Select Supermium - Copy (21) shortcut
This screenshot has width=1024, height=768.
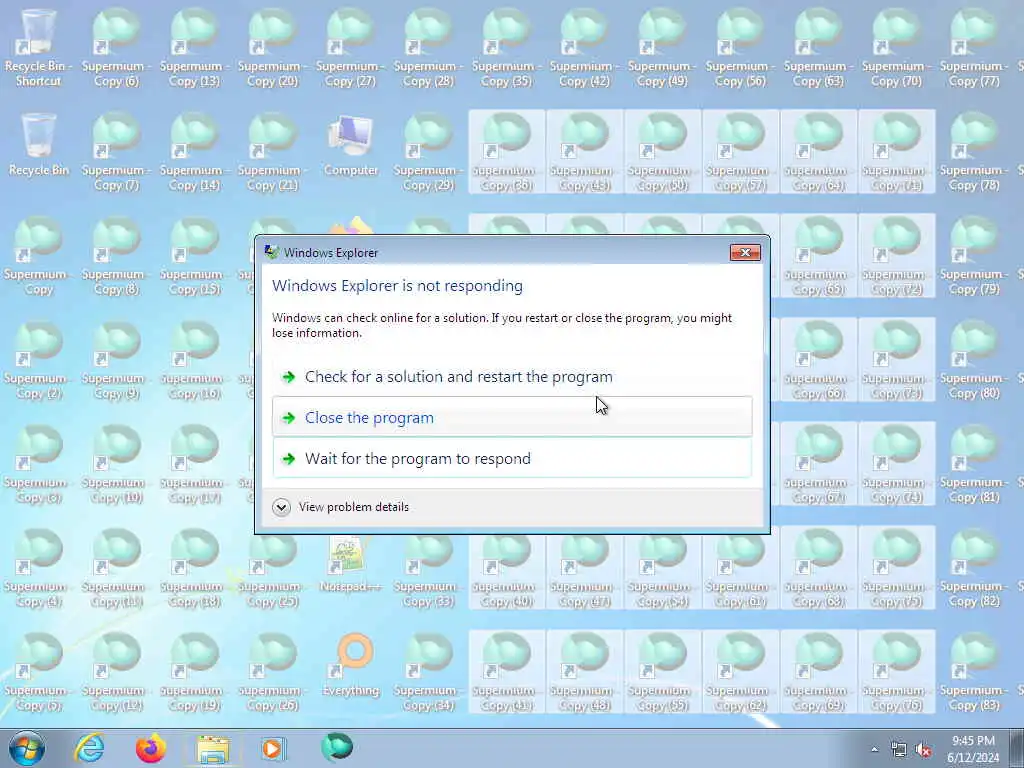click(x=272, y=152)
